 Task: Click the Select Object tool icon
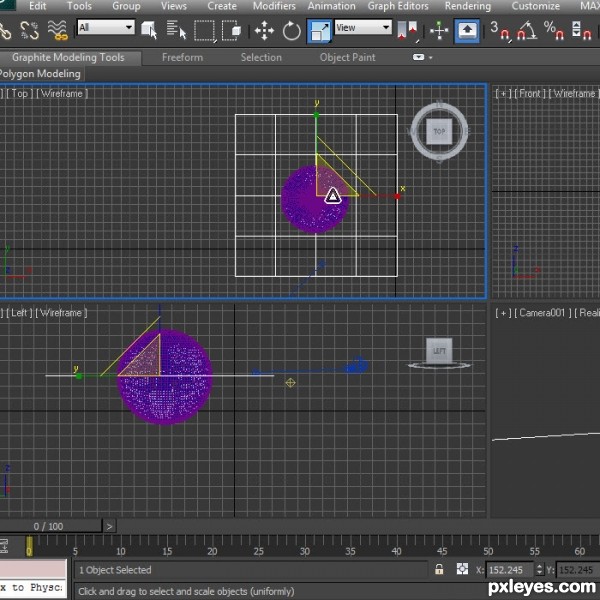pos(149,30)
